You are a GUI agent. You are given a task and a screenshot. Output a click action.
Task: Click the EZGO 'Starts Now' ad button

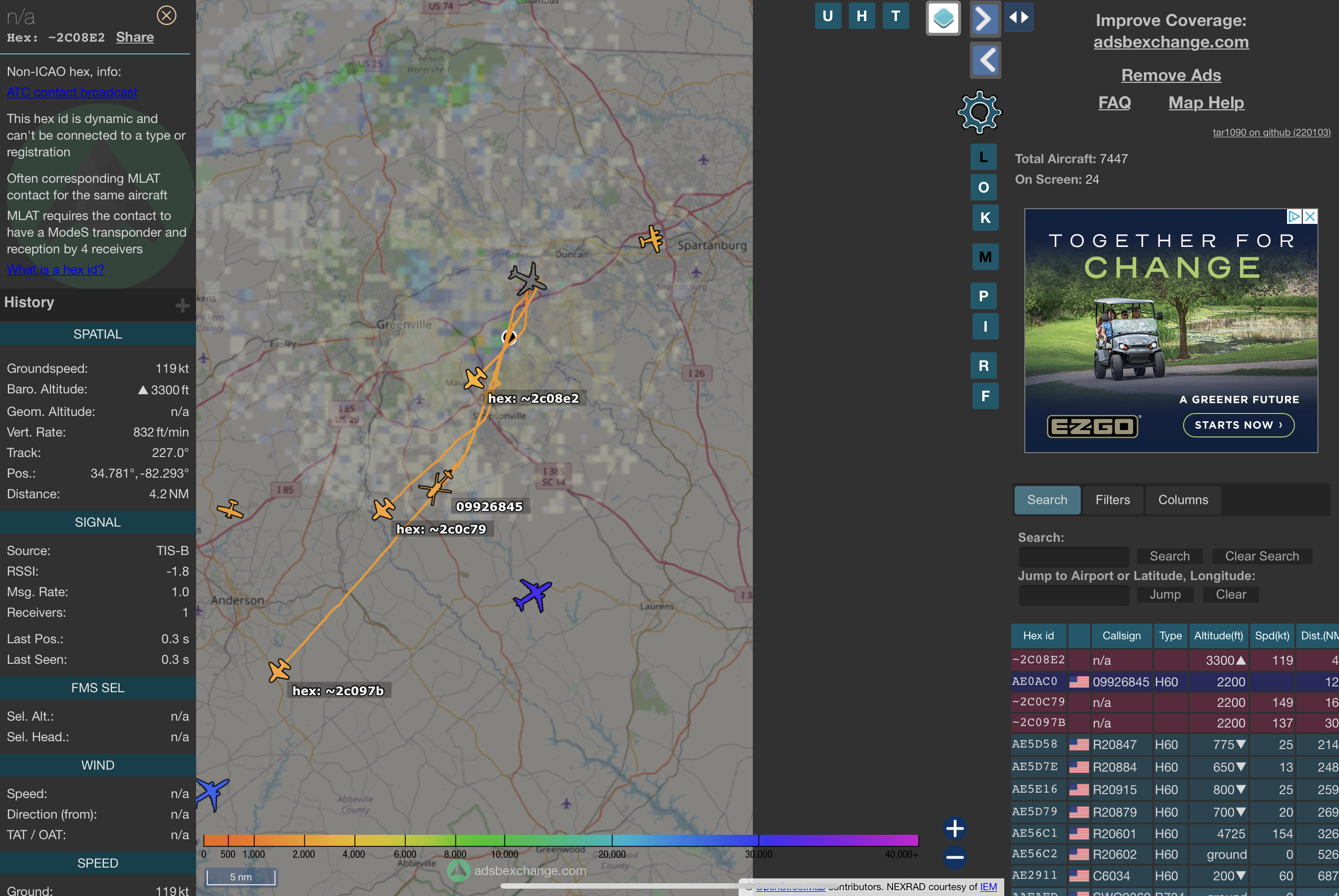pyautogui.click(x=1239, y=425)
